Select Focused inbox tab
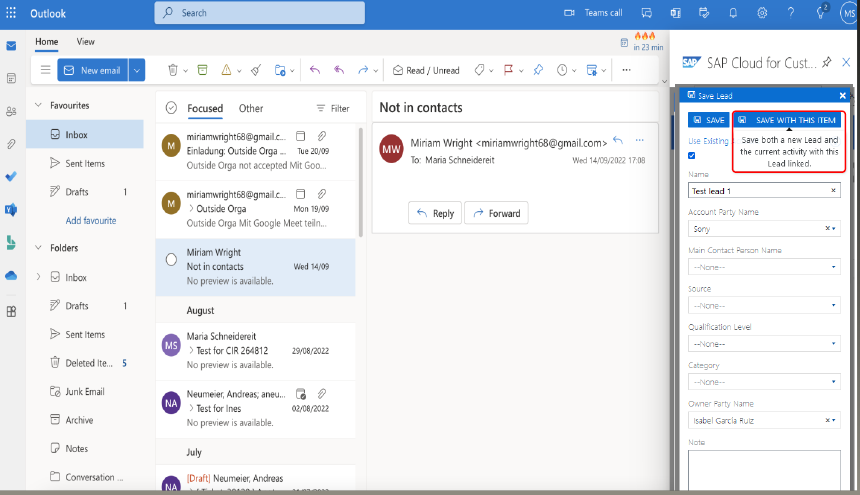The width and height of the screenshot is (860, 495). [x=205, y=109]
